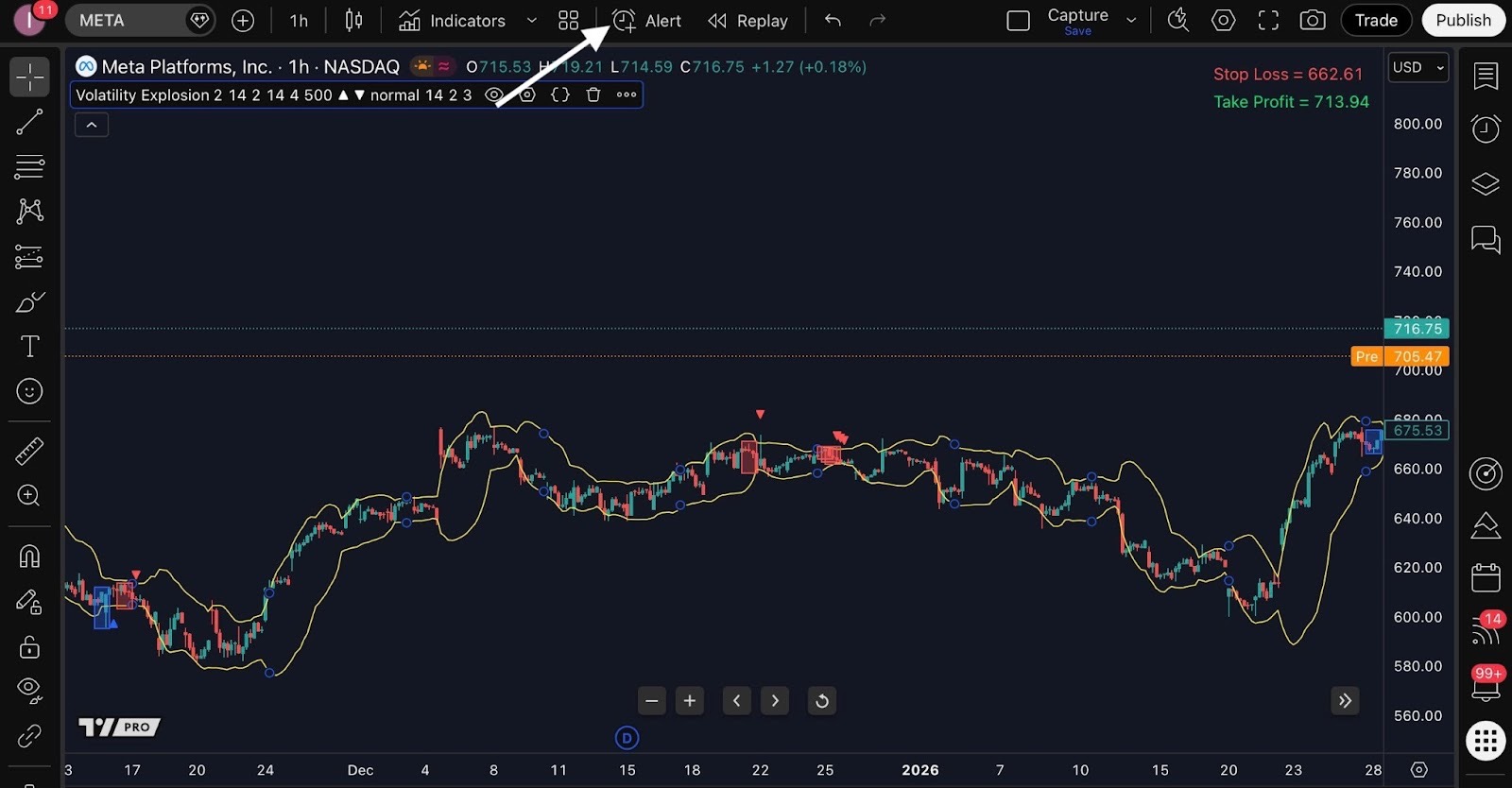Screen dimensions: 1512x788
Task: Zoom in the chart with plus button
Action: 690,701
